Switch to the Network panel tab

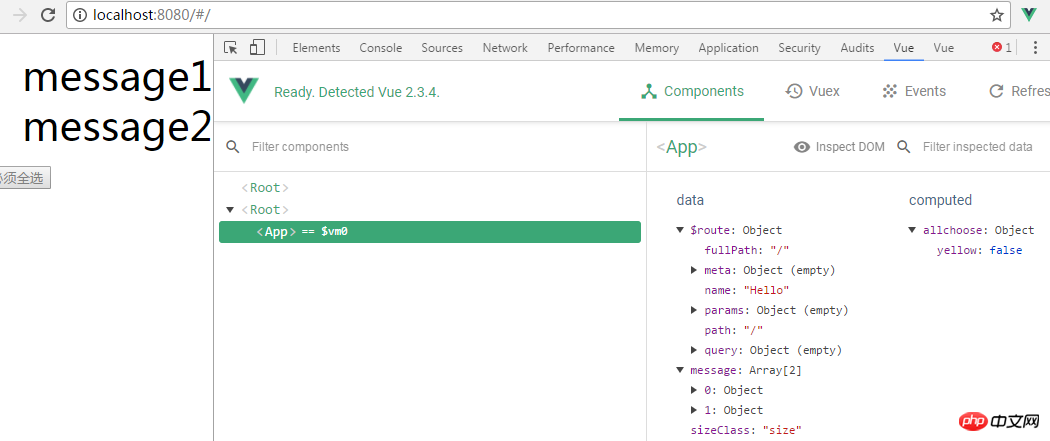[x=505, y=47]
